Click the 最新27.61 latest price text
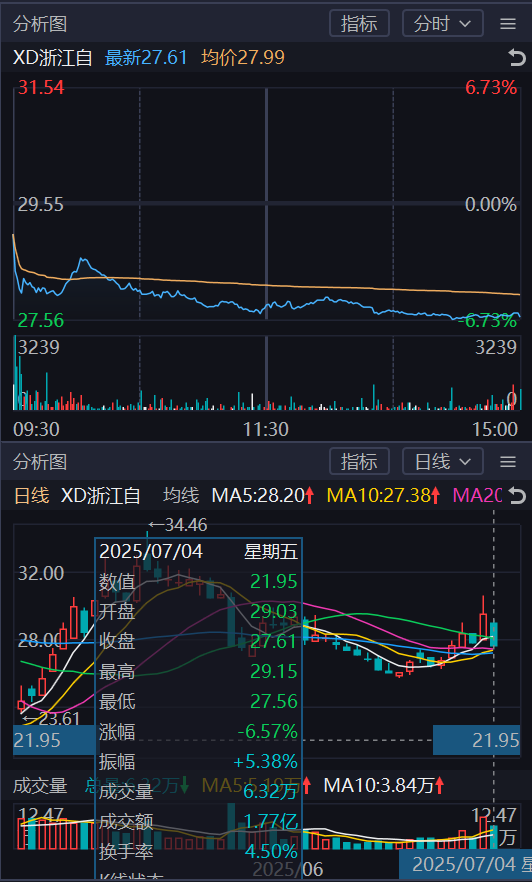Viewport: 532px width, 882px height. (146, 57)
